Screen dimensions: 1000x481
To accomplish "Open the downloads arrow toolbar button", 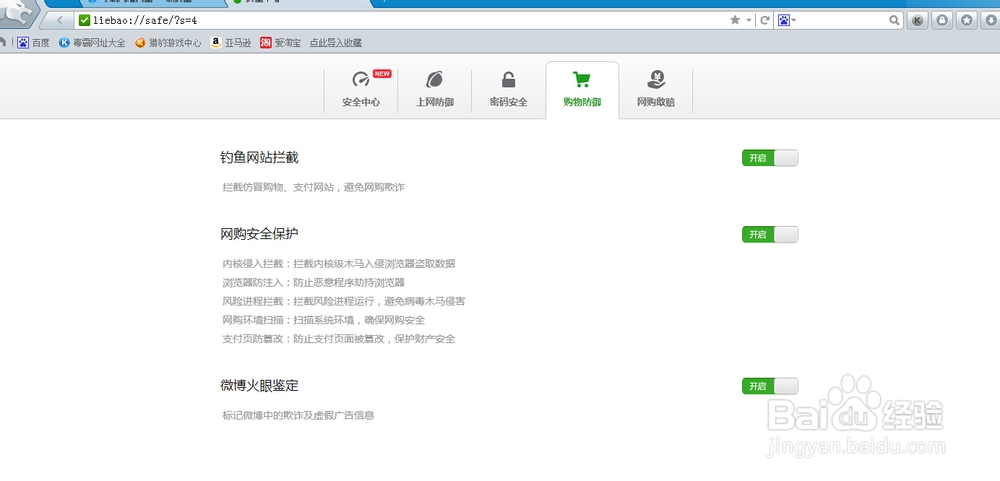I will click(x=992, y=21).
